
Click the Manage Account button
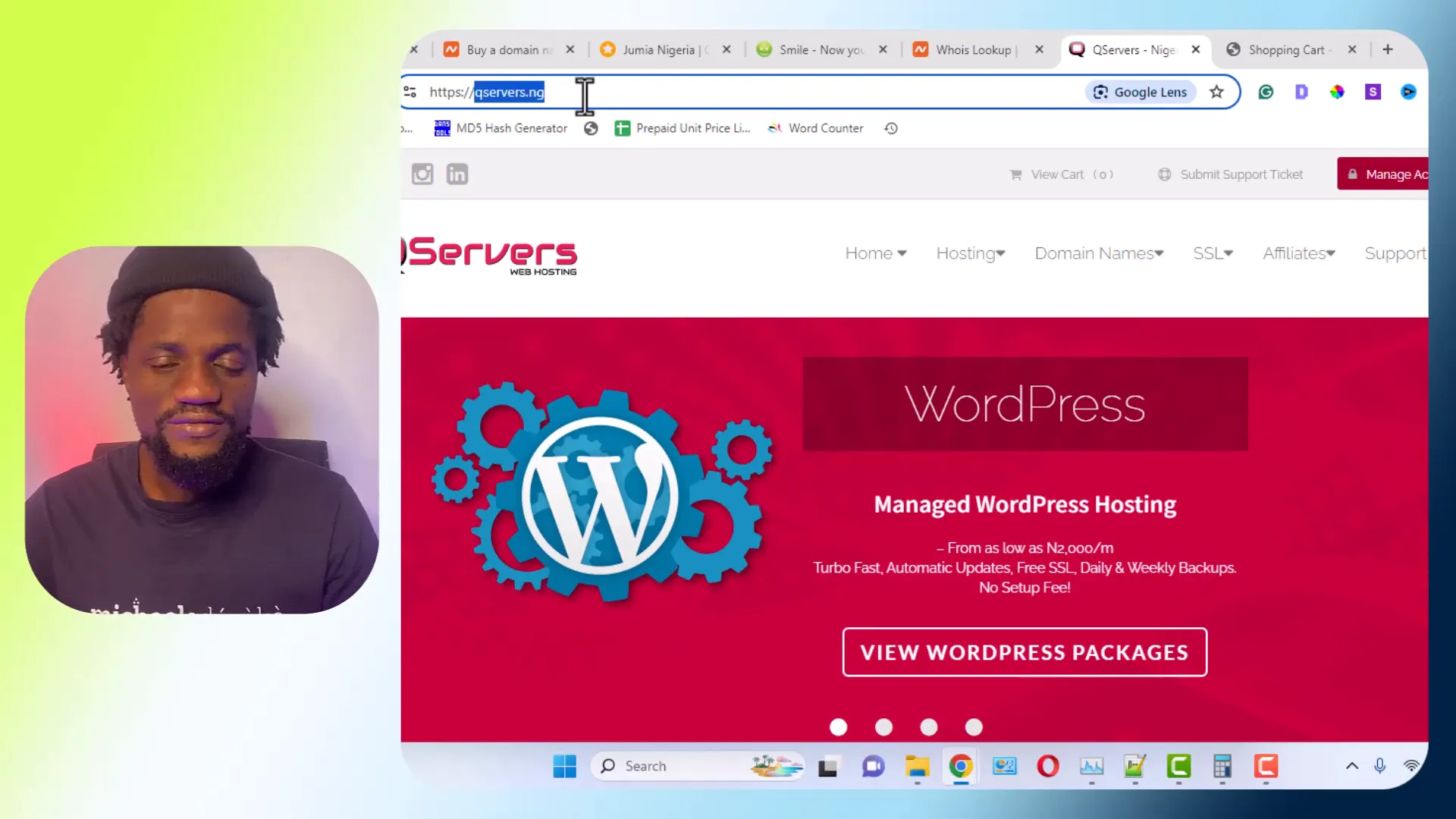(1383, 174)
